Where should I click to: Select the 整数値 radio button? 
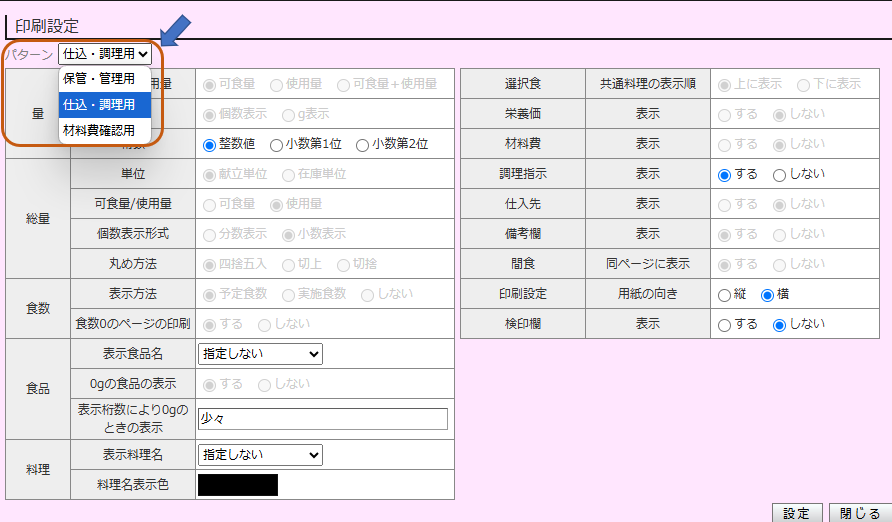209,145
